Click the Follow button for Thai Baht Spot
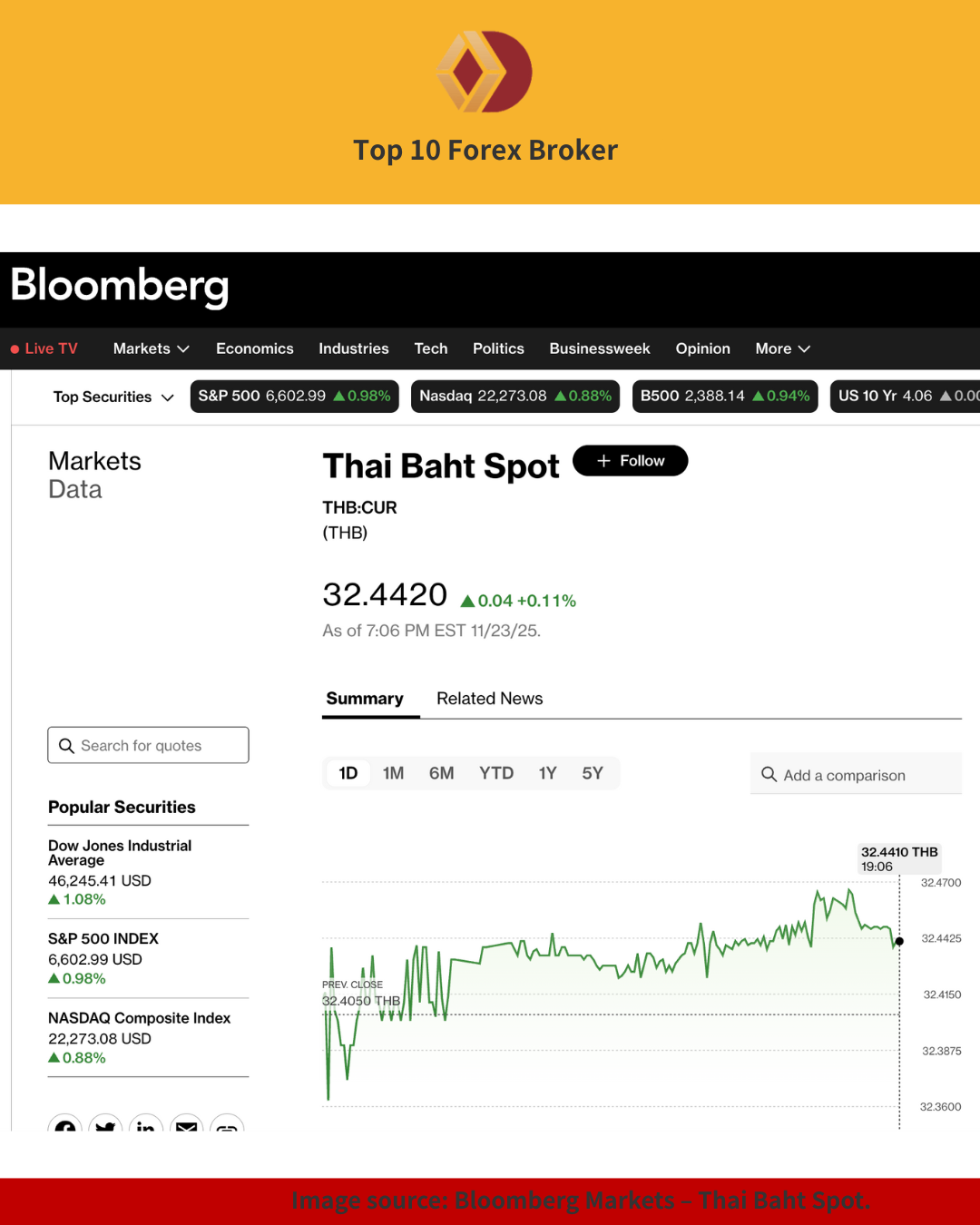The width and height of the screenshot is (980, 1225). point(630,460)
